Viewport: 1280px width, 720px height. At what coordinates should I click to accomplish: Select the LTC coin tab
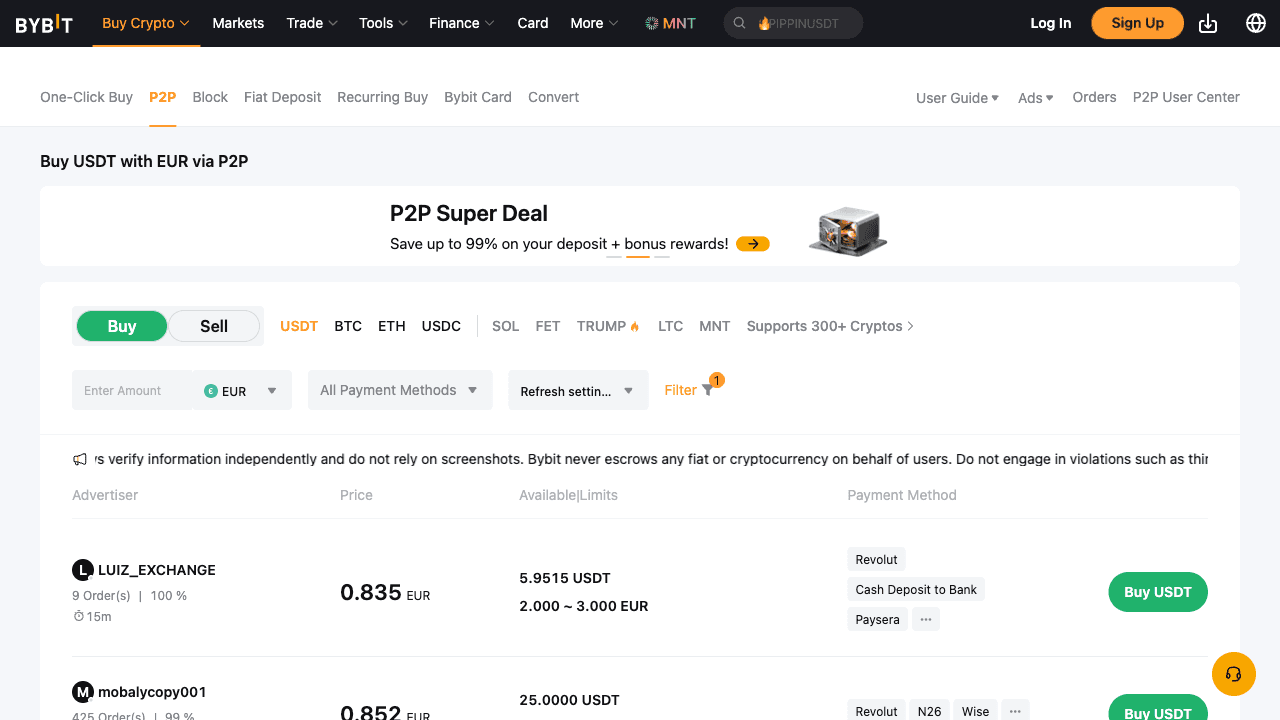670,326
